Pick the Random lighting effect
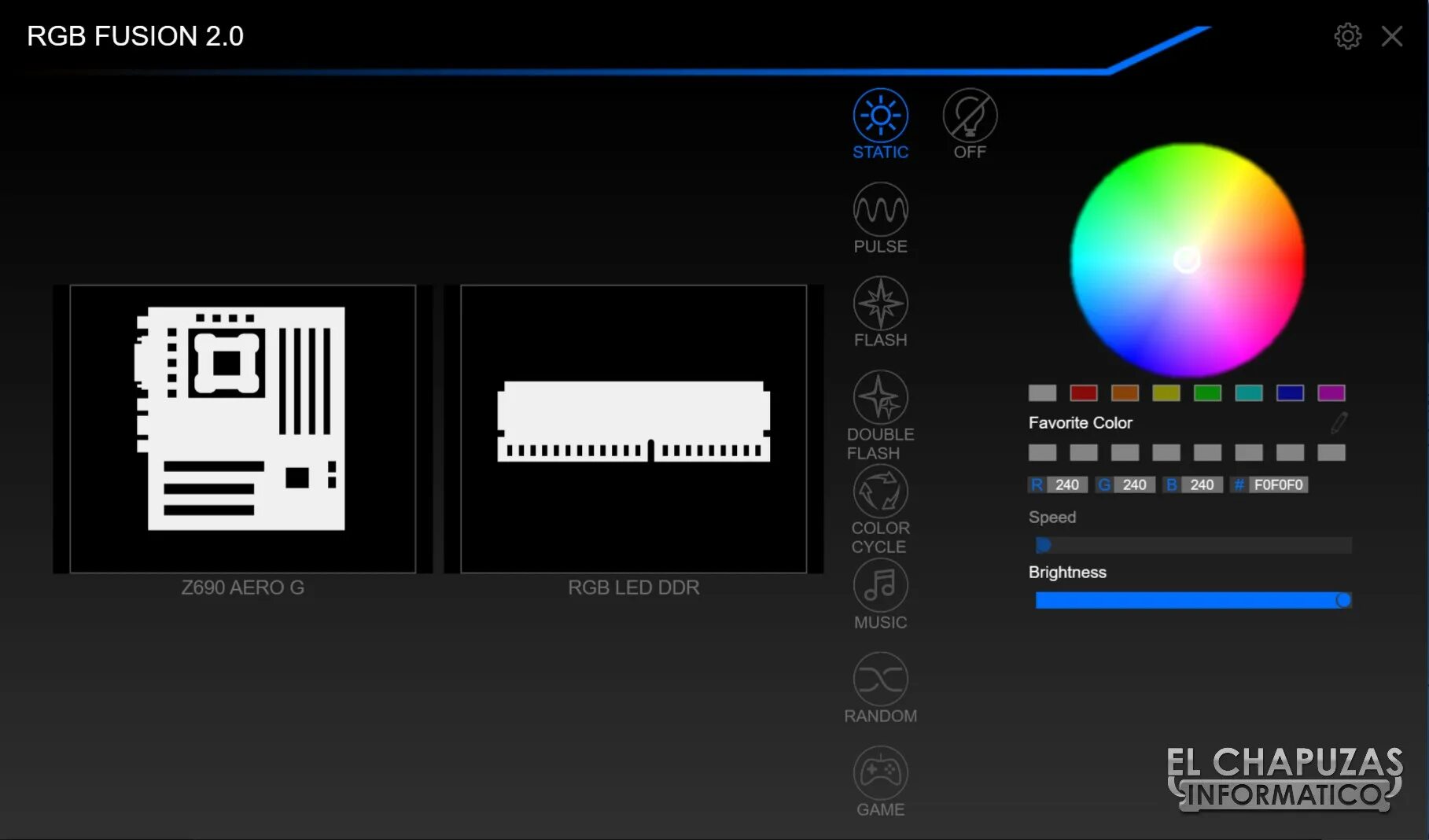Viewport: 1429px width, 840px height. pyautogui.click(x=880, y=687)
